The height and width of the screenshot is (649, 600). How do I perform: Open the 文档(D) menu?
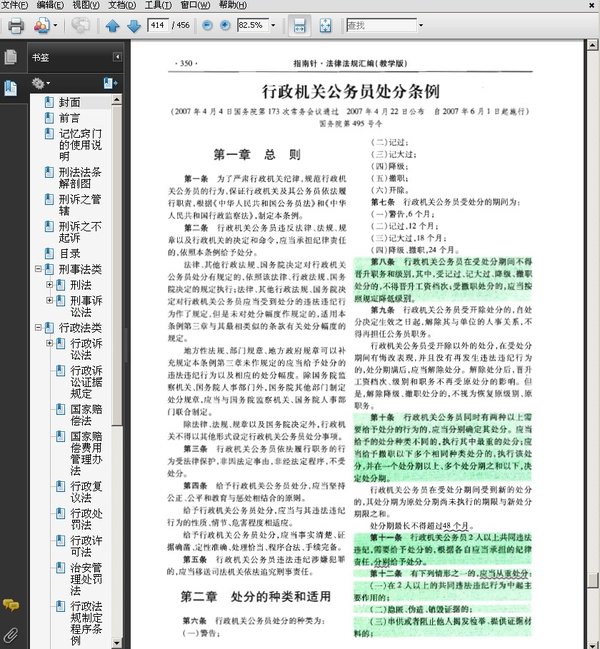point(122,5)
